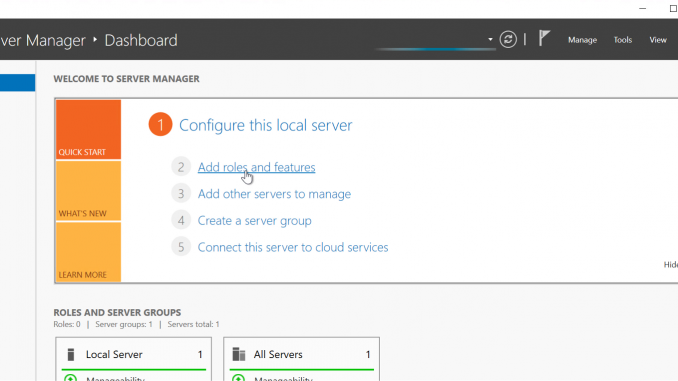Refresh the Server Manager dashboard

pos(508,40)
